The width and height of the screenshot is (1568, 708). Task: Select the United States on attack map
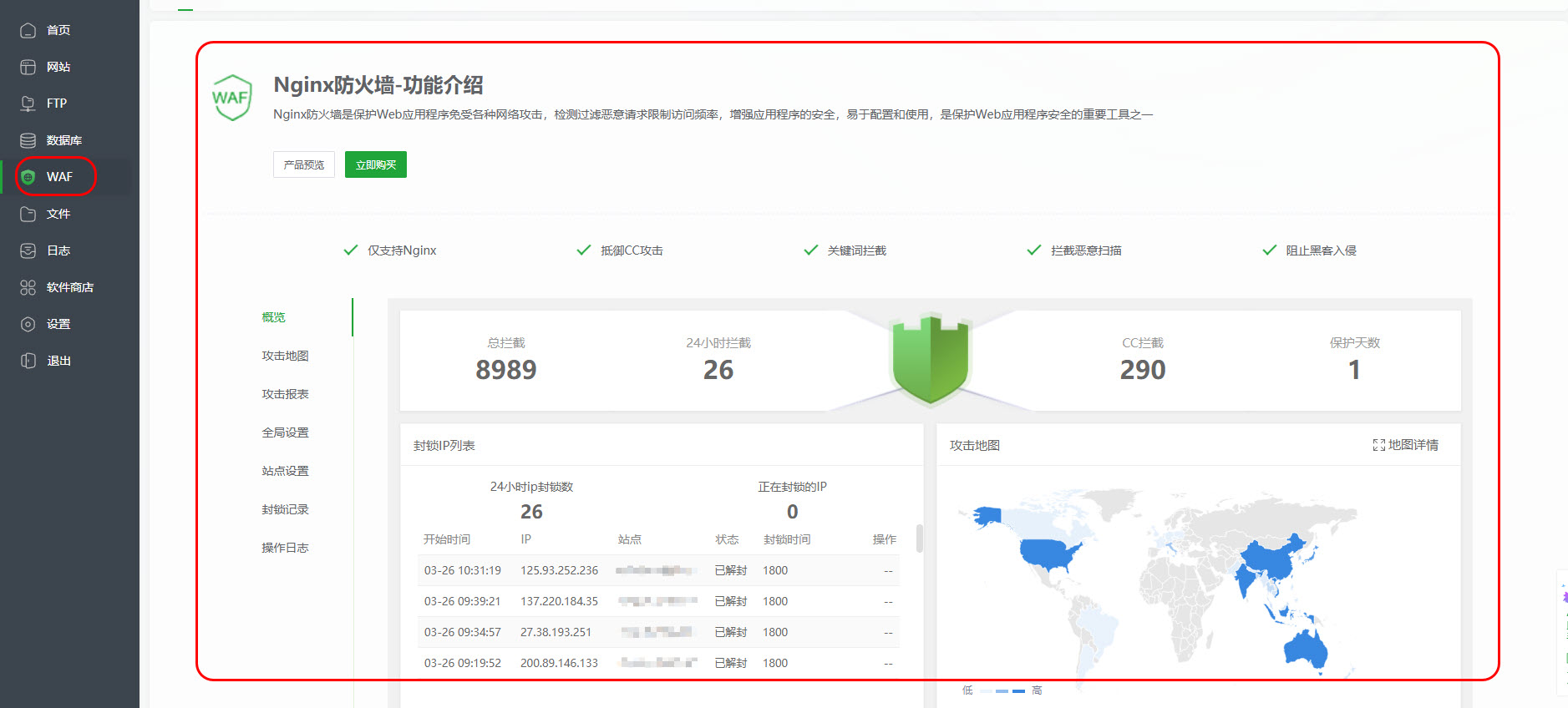[x=1048, y=554]
